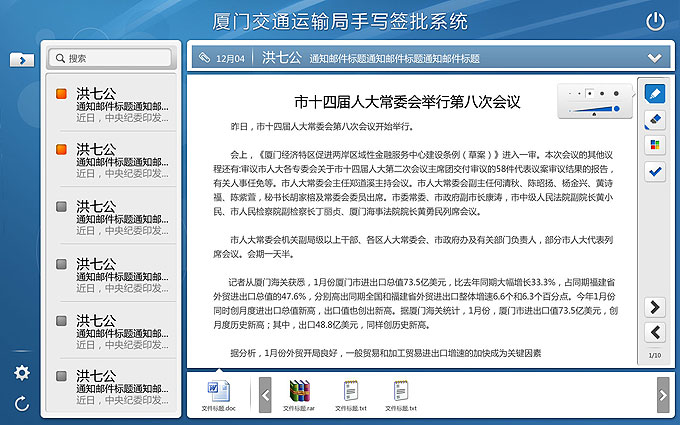Open the color palette tool
Viewport: 680px width, 425px height.
pyautogui.click(x=655, y=145)
